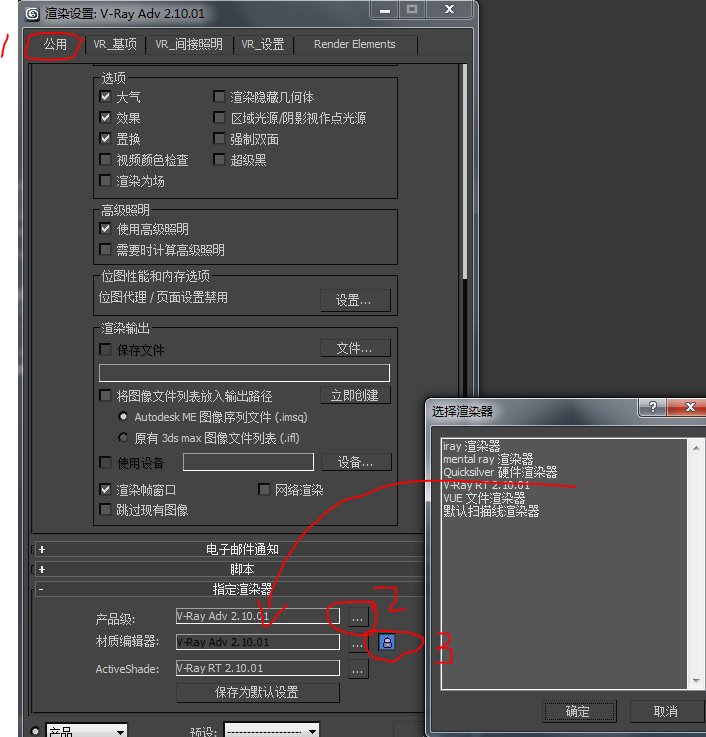Click the lock icon beside material editor renderer
The height and width of the screenshot is (737, 706).
click(387, 642)
